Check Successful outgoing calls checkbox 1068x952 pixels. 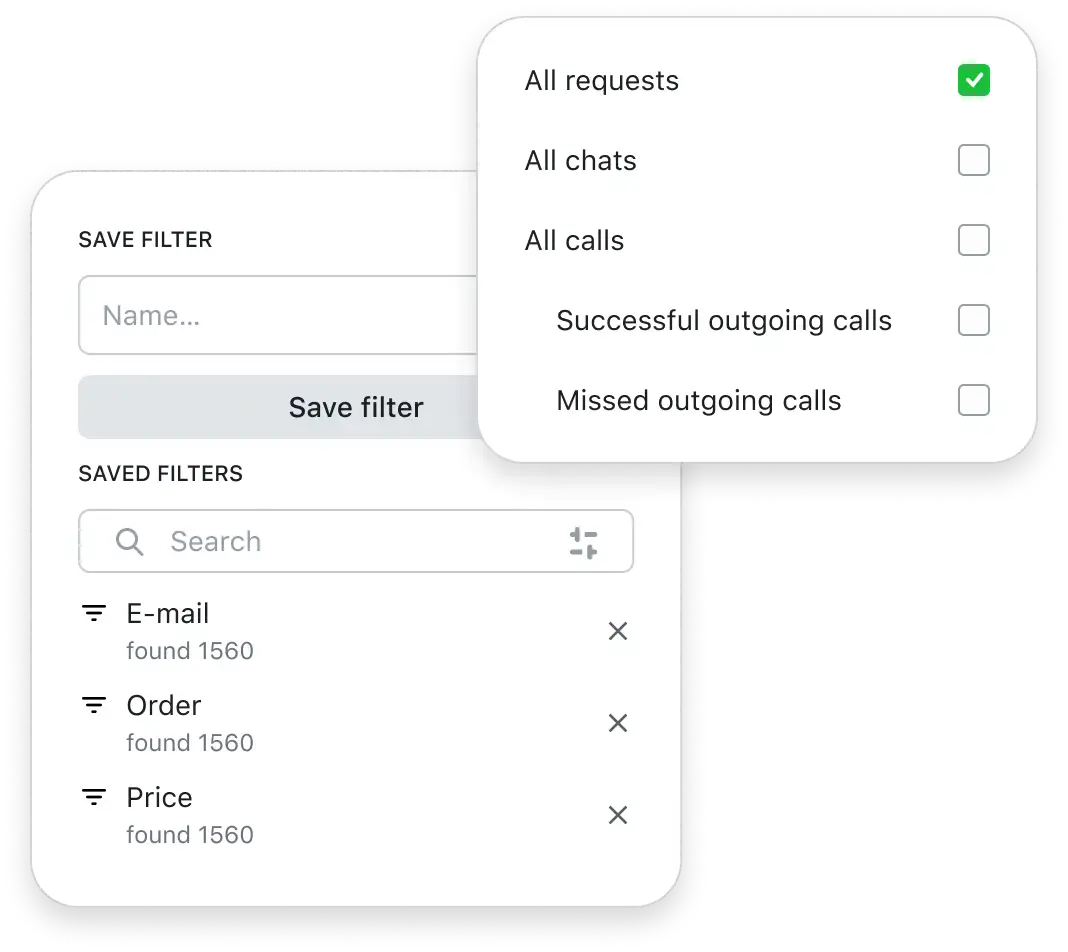click(x=973, y=321)
